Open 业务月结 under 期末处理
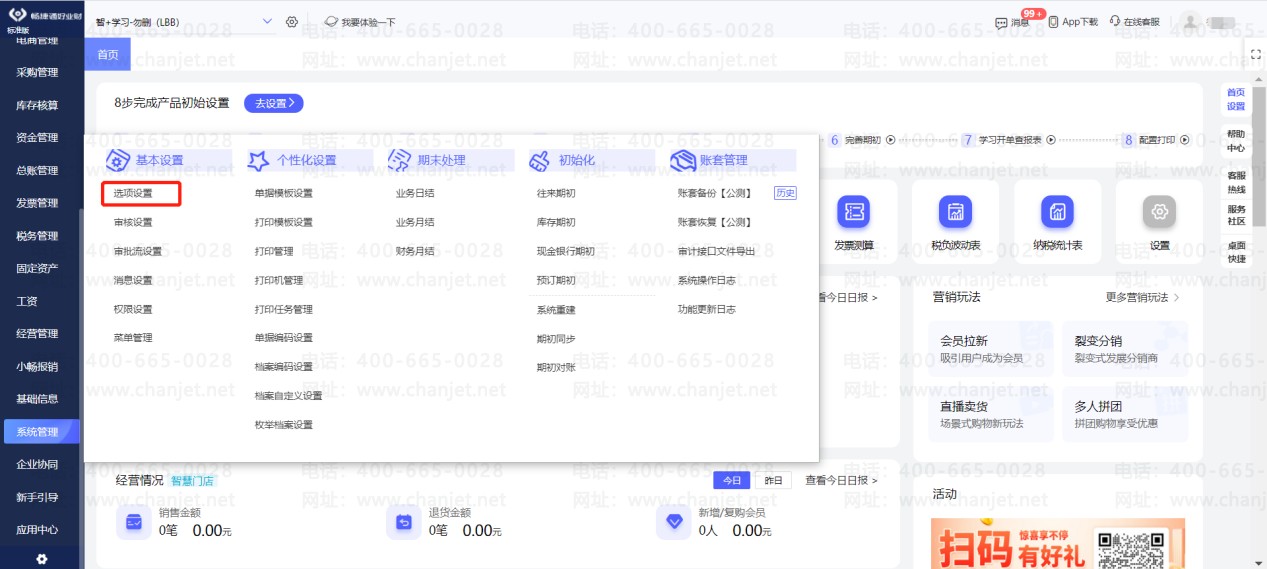 coord(415,222)
